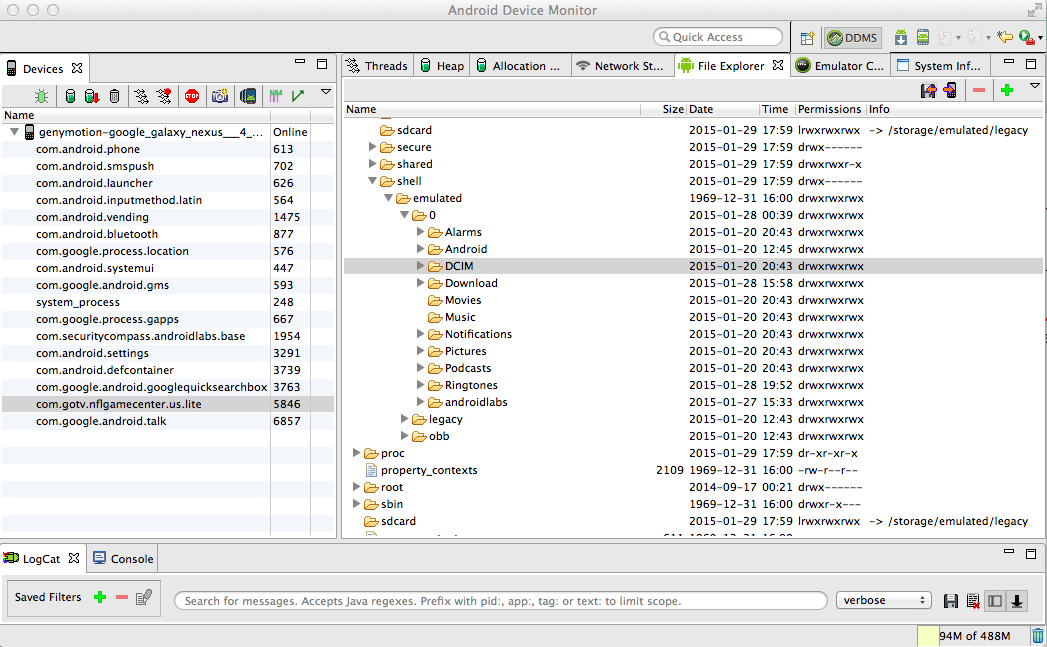The image size is (1047, 647).
Task: Toggle LogCat scroll lock arrow button
Action: [1017, 601]
